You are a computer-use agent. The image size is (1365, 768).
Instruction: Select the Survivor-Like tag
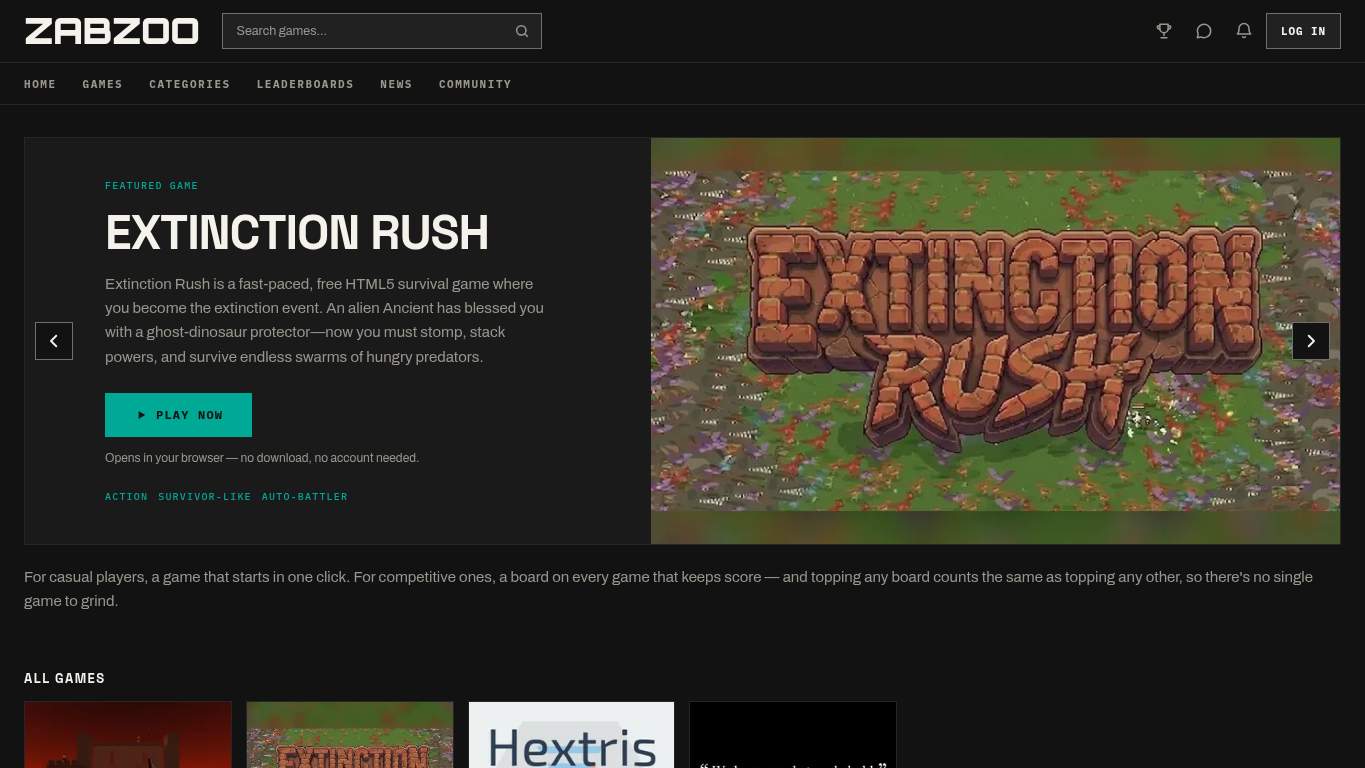(205, 497)
